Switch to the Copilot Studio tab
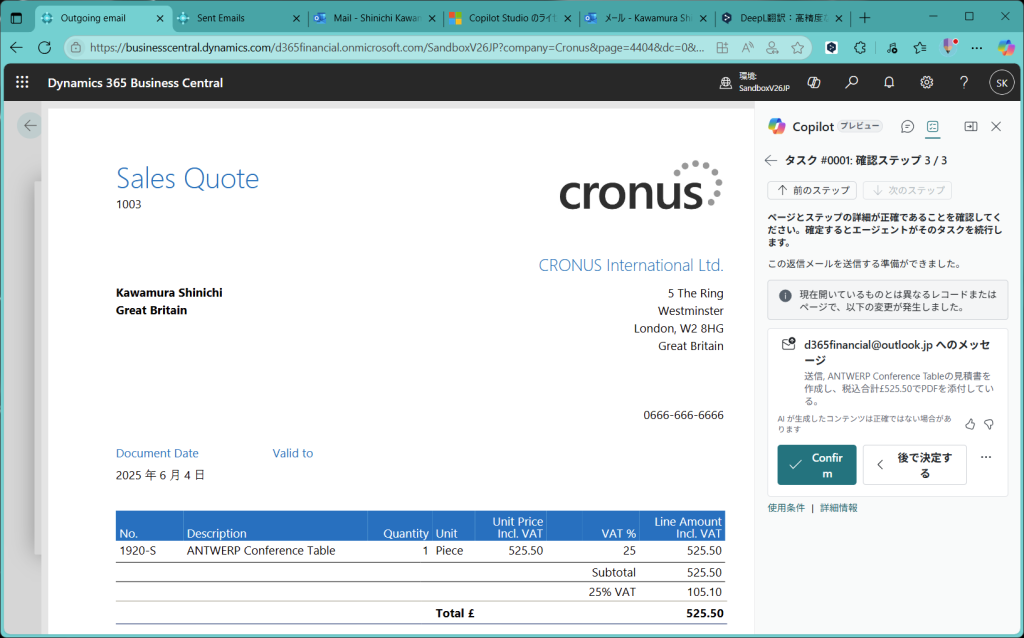This screenshot has width=1024, height=638. tap(511, 18)
